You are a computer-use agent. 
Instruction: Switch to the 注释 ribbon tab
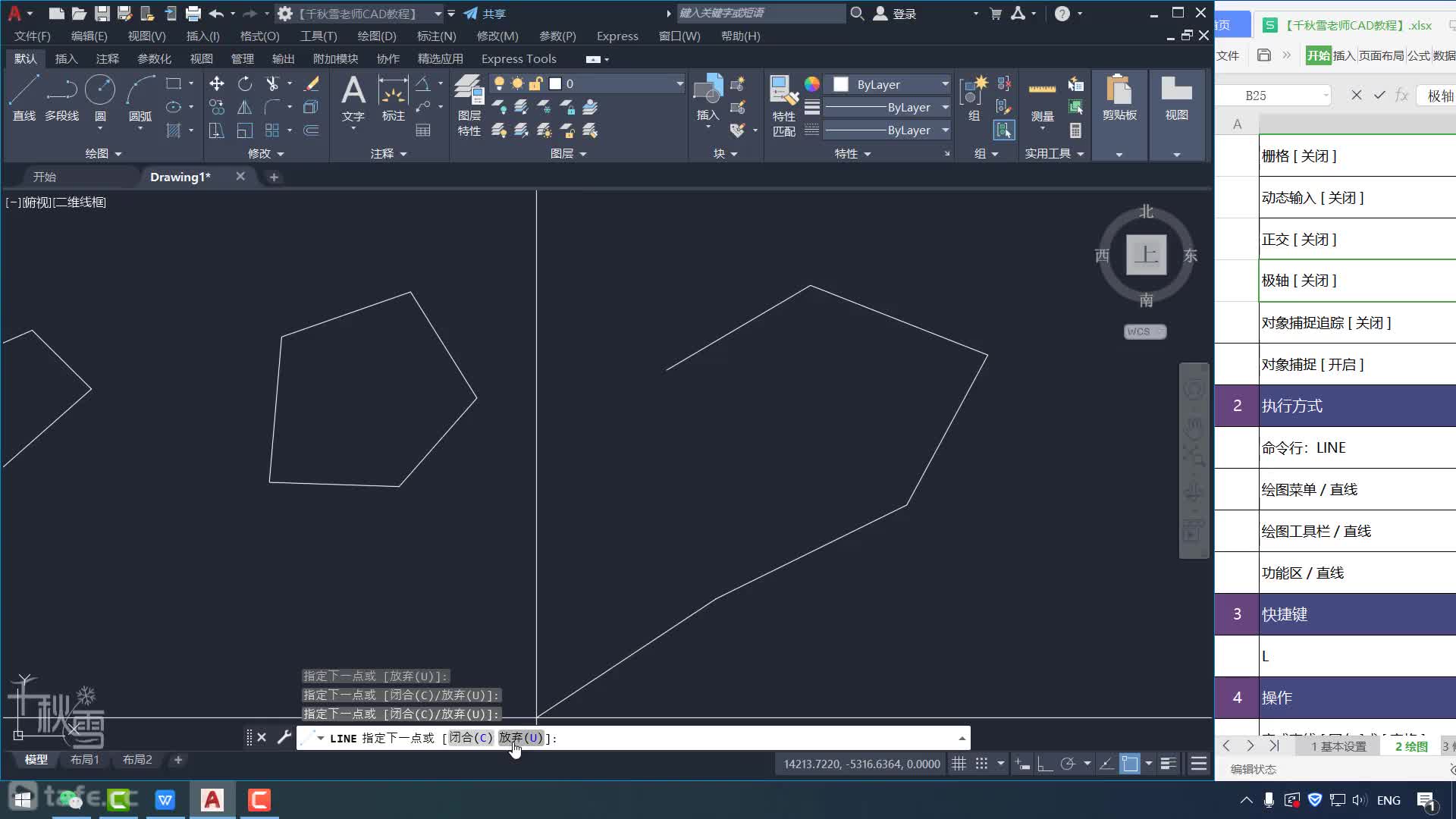[108, 58]
